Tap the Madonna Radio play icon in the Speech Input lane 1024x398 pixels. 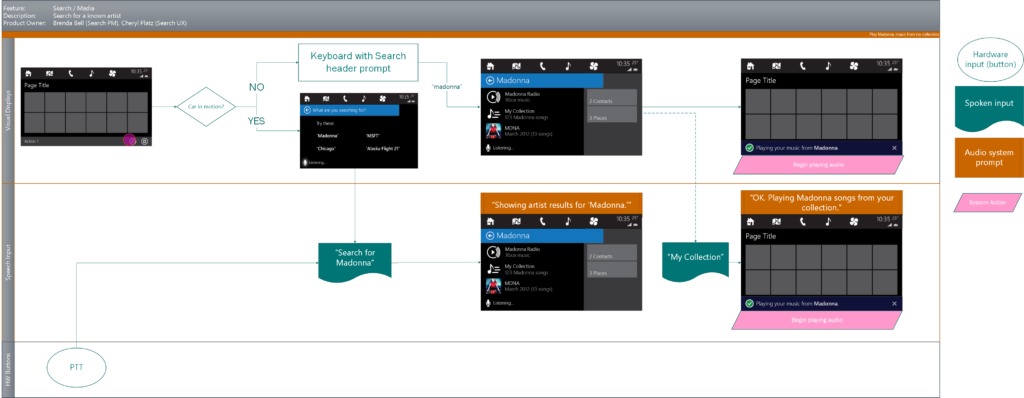tap(494, 252)
